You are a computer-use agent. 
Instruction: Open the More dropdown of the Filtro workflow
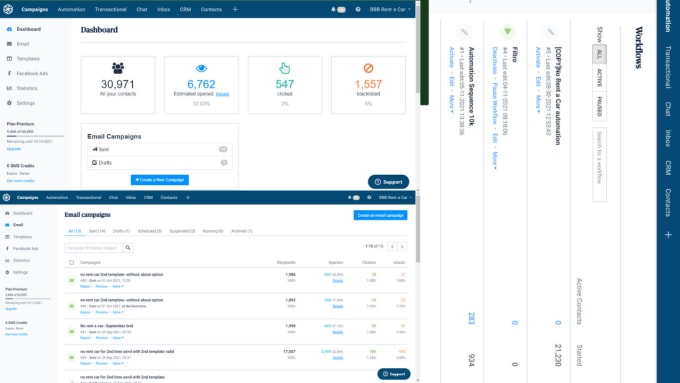pyautogui.click(x=495, y=159)
